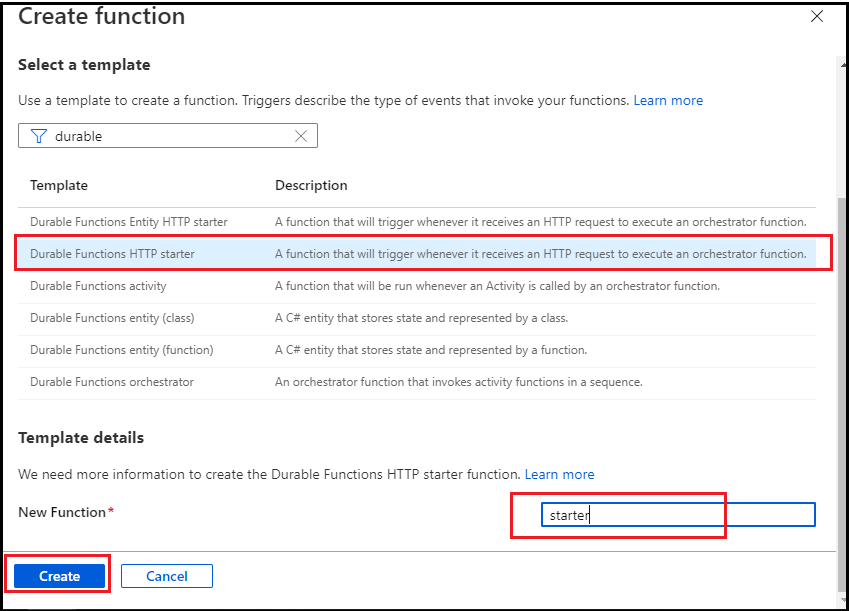Click inside the template search filter box
This screenshot has height=611, width=849.
coord(170,135)
